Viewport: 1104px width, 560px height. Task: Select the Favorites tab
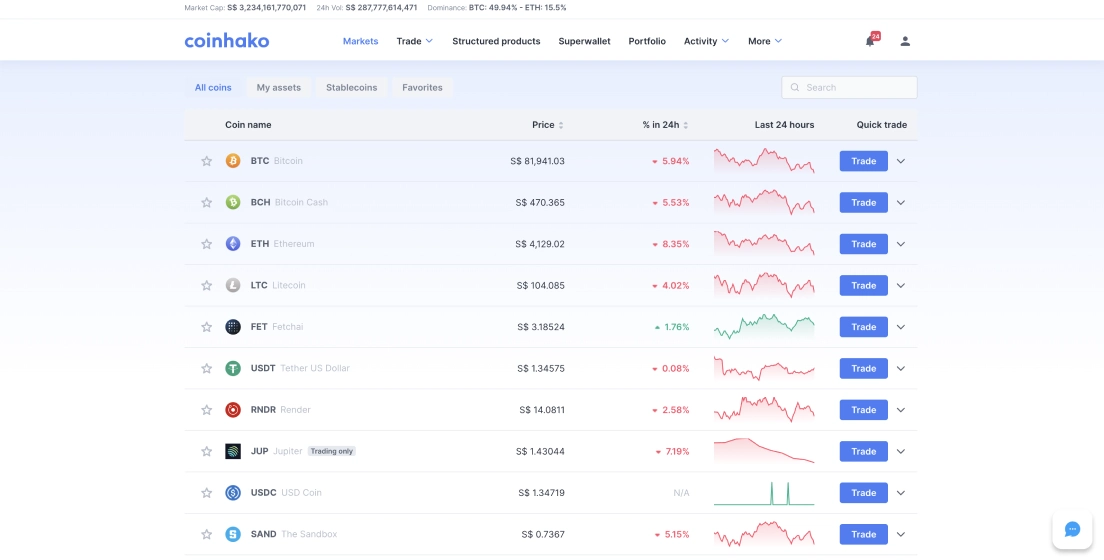(422, 87)
